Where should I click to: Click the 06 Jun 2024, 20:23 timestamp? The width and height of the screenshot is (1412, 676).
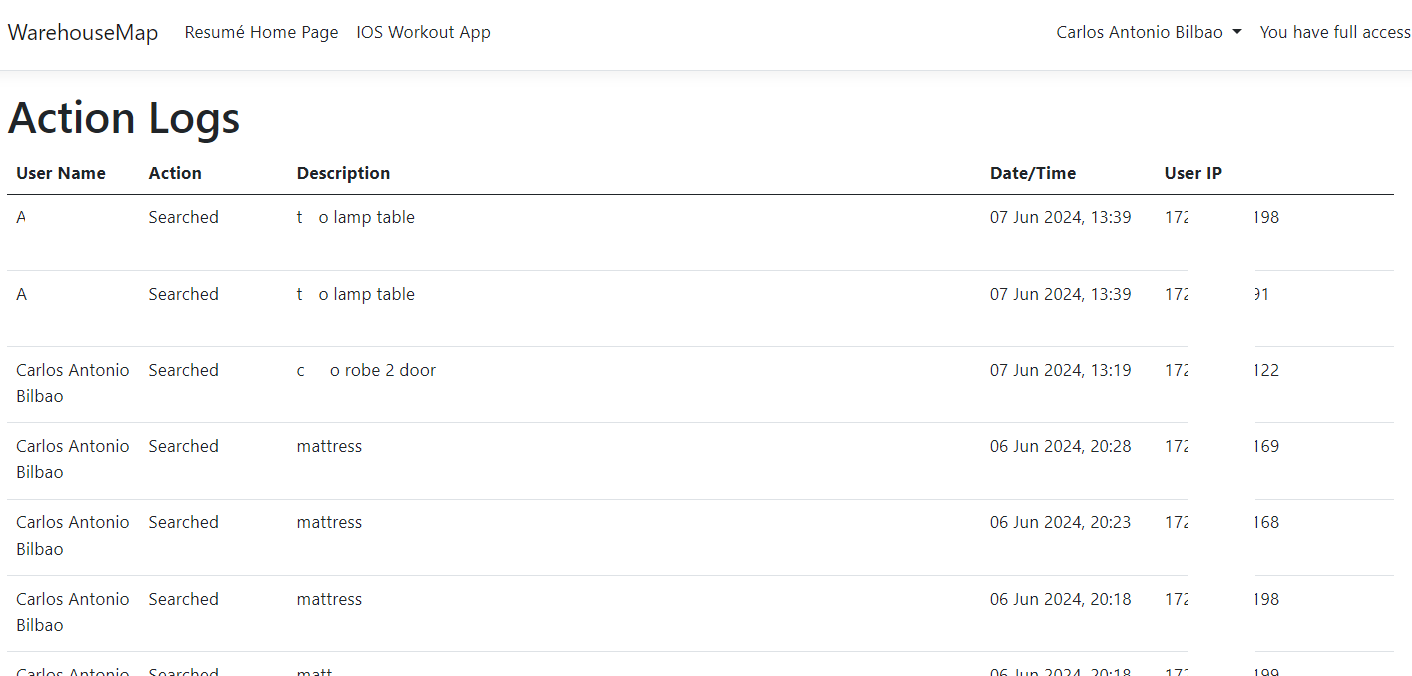pos(1060,522)
